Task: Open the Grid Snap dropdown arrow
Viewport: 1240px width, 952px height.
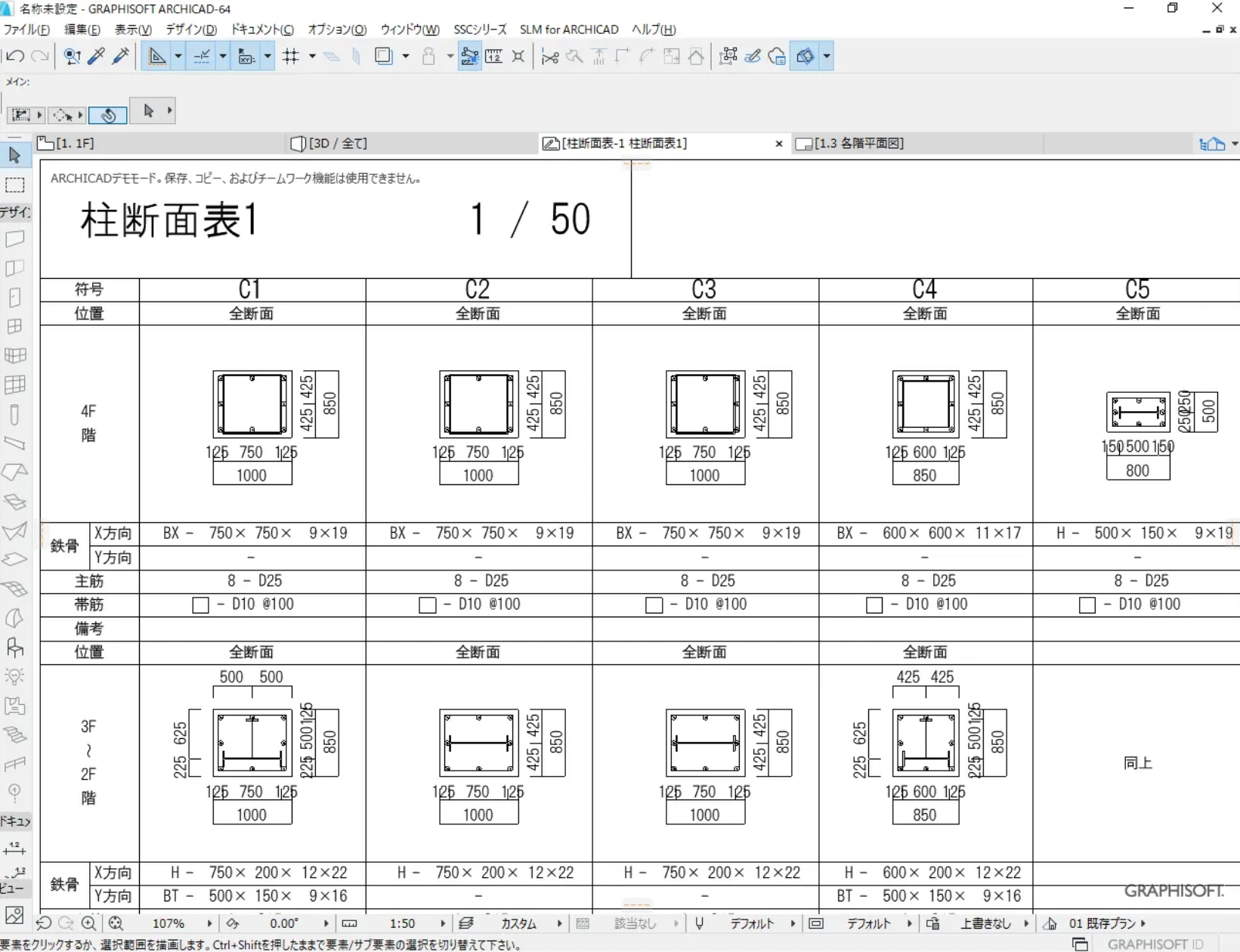Action: pos(312,56)
